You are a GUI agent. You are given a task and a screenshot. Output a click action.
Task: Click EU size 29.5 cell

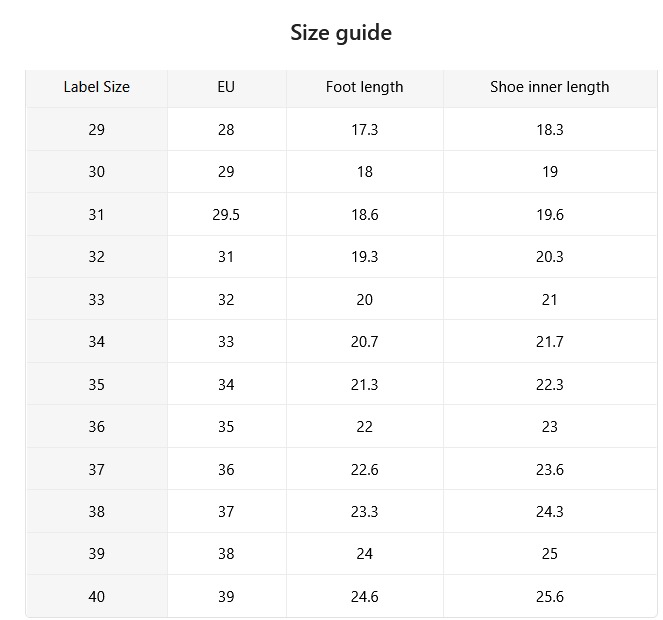point(226,214)
